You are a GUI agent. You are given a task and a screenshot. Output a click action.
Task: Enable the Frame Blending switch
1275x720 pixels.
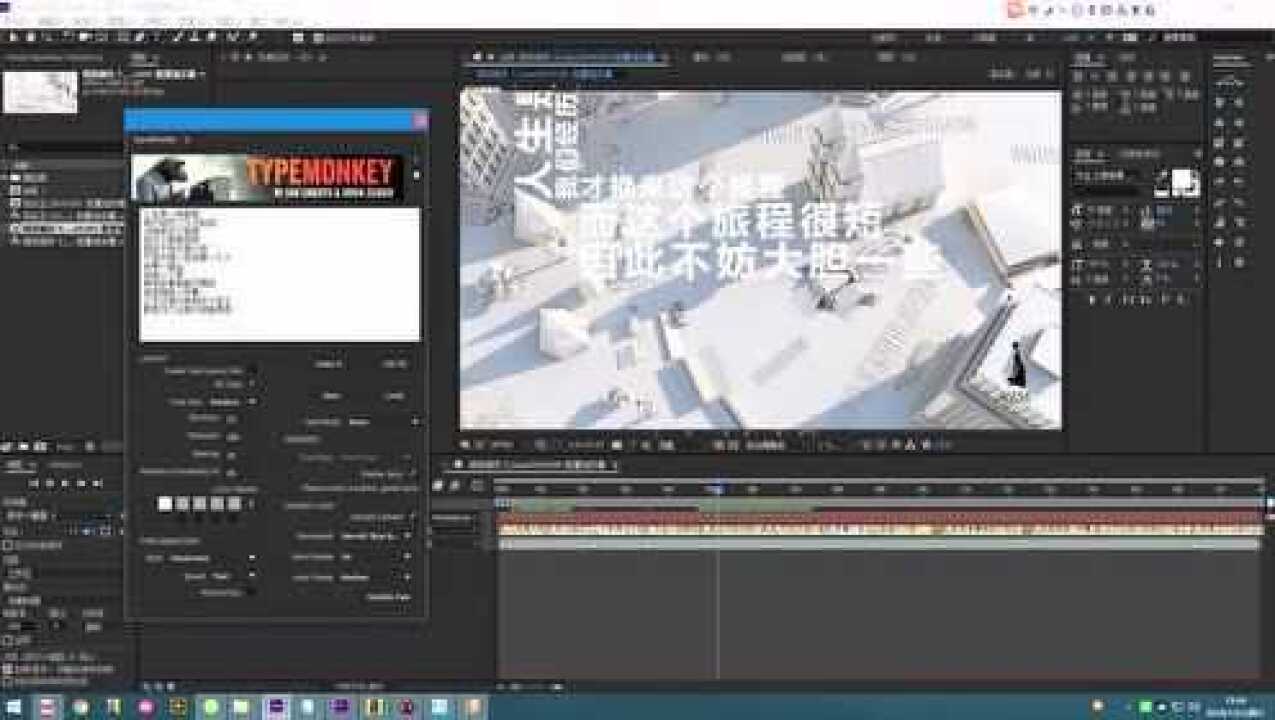click(x=437, y=483)
